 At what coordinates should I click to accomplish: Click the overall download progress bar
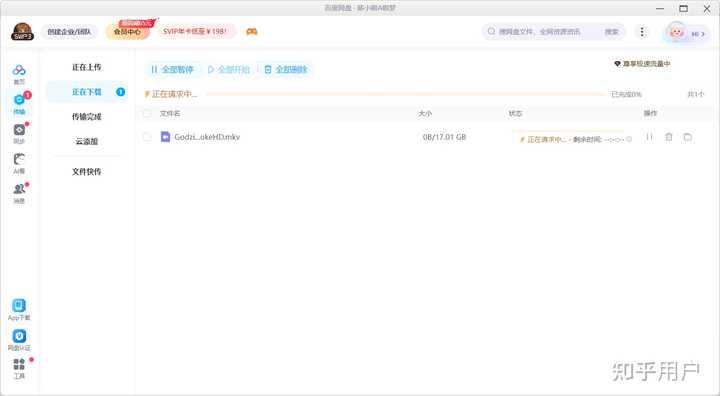point(405,94)
